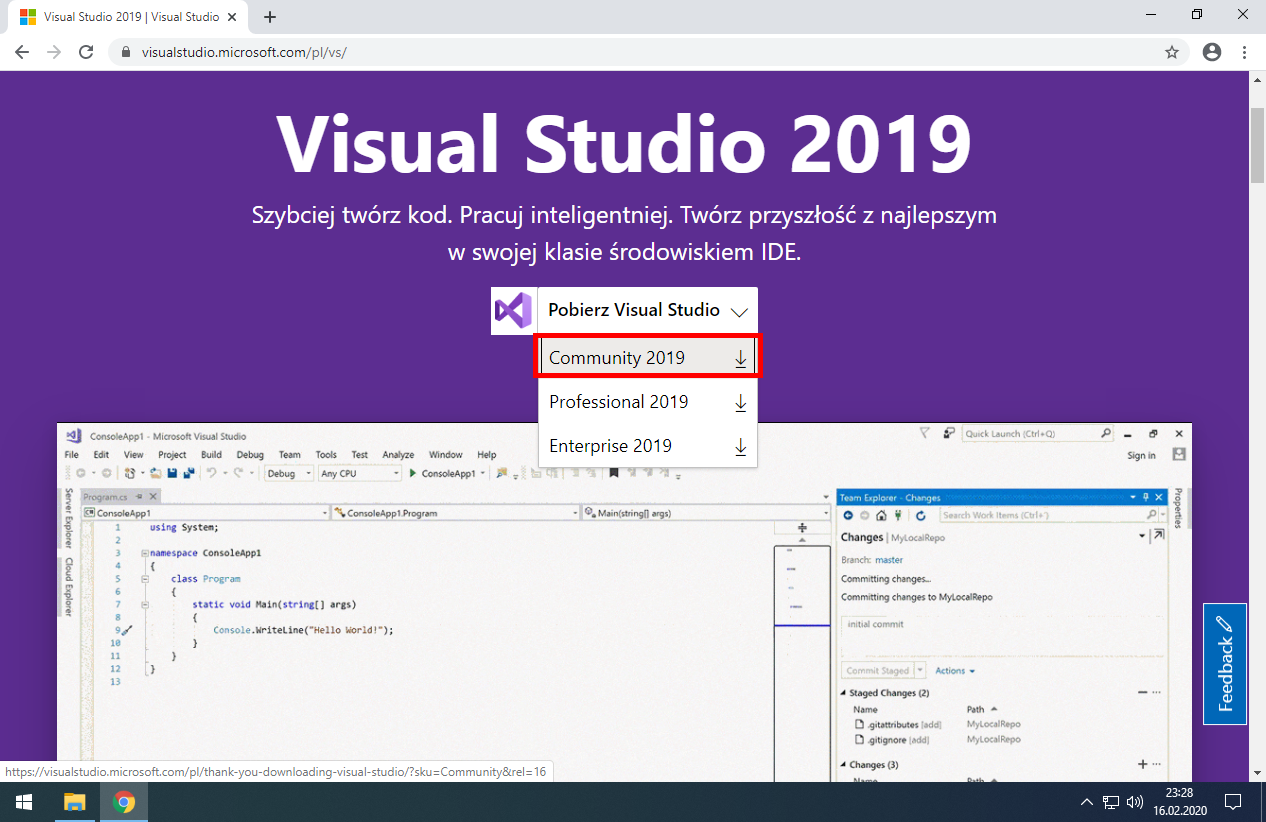Click the Connect plug icon in Team Explorer
Screen dimensions: 1266x822
click(x=897, y=514)
